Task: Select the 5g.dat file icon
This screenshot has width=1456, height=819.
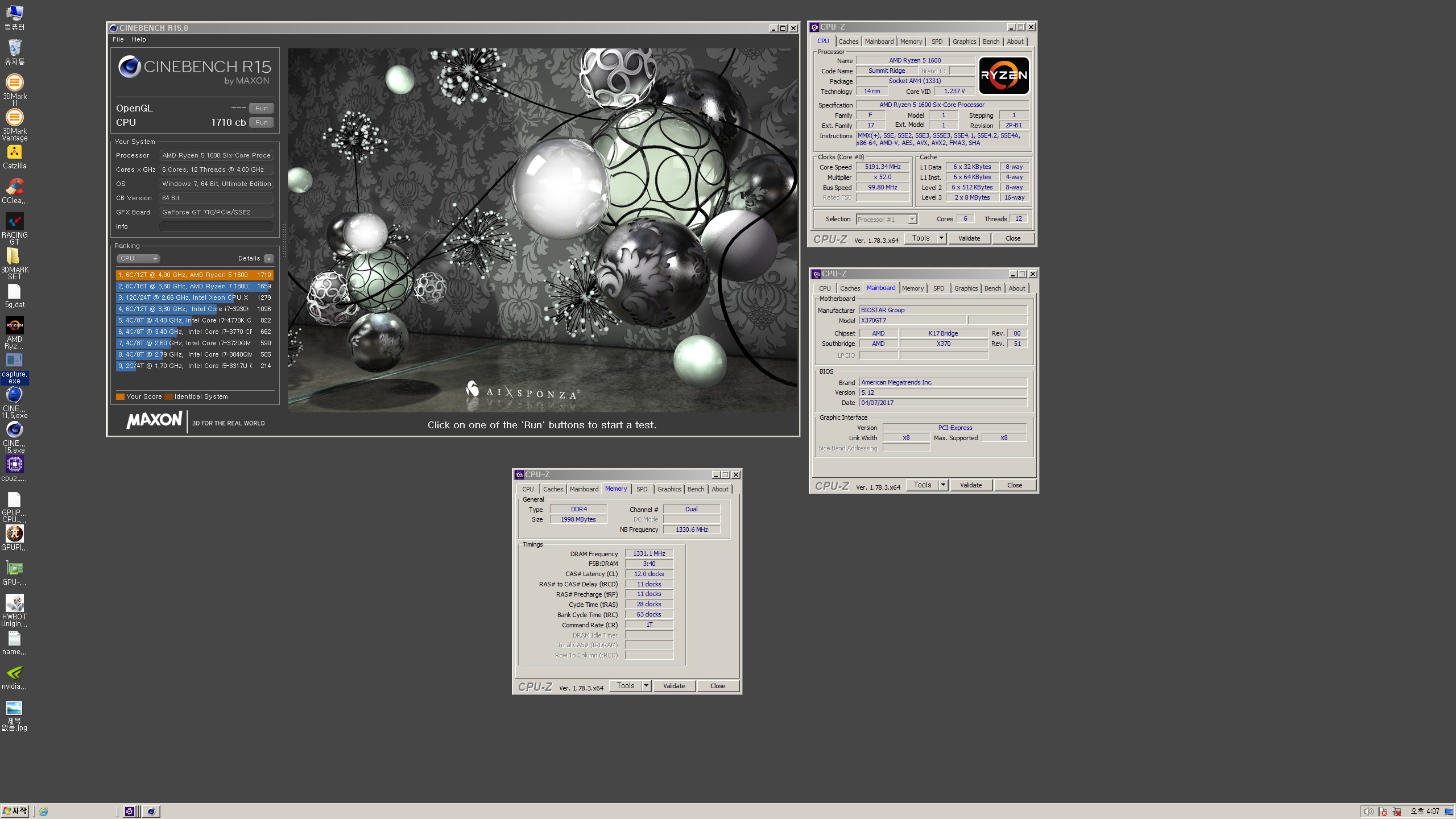Action: pyautogui.click(x=14, y=296)
